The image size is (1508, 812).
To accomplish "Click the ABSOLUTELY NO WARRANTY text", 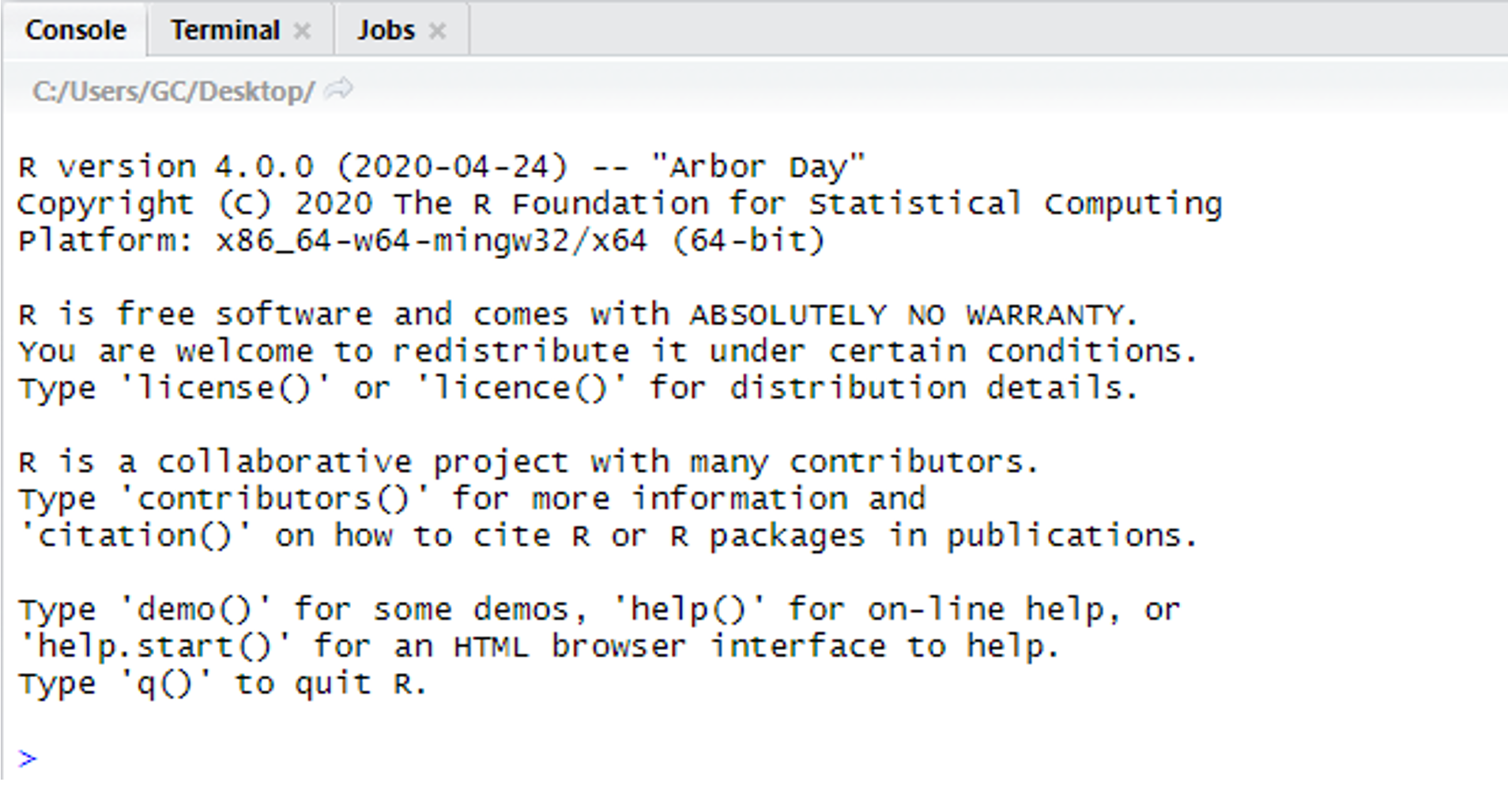I will tap(912, 314).
